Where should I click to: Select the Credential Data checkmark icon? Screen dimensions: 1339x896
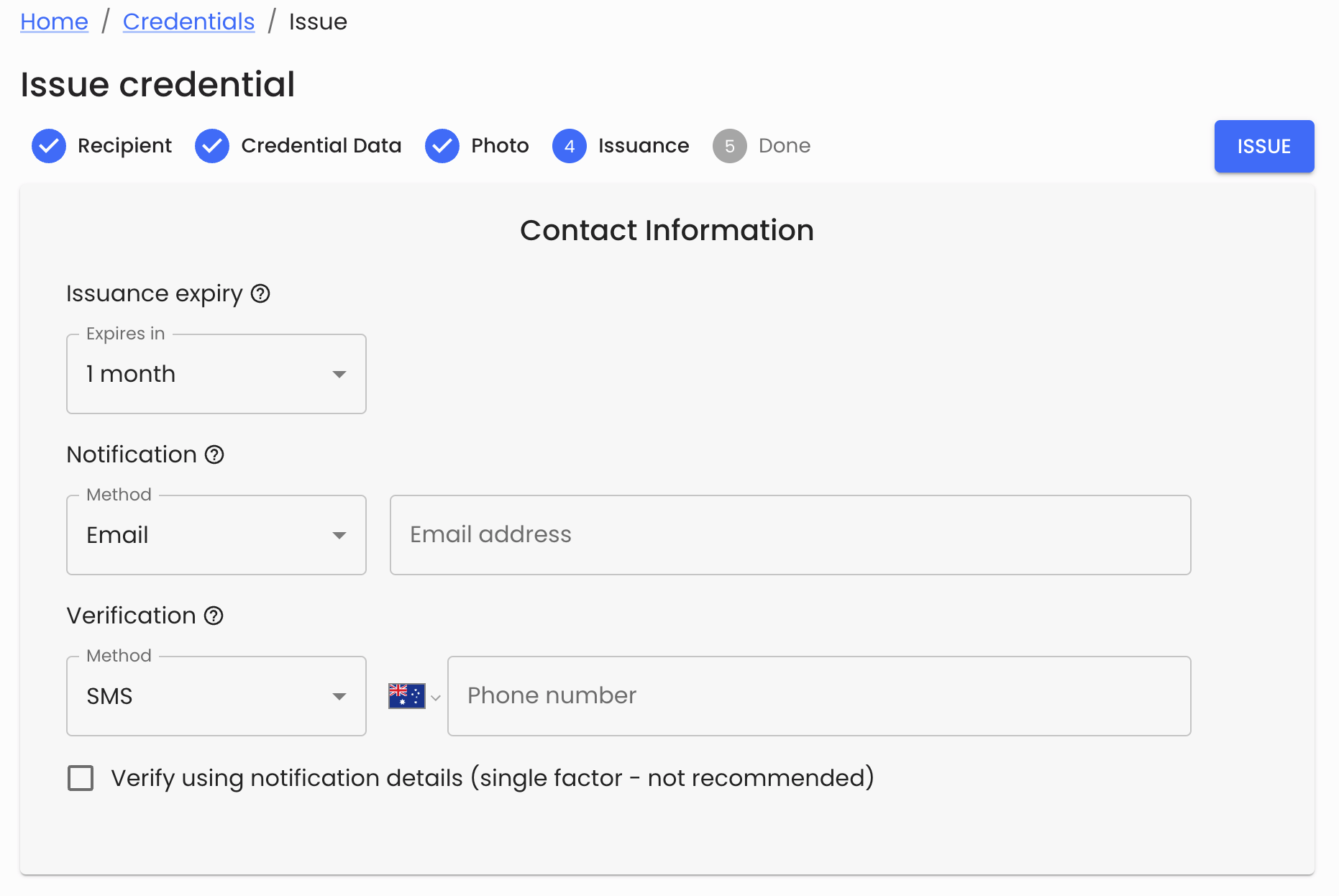(x=212, y=145)
